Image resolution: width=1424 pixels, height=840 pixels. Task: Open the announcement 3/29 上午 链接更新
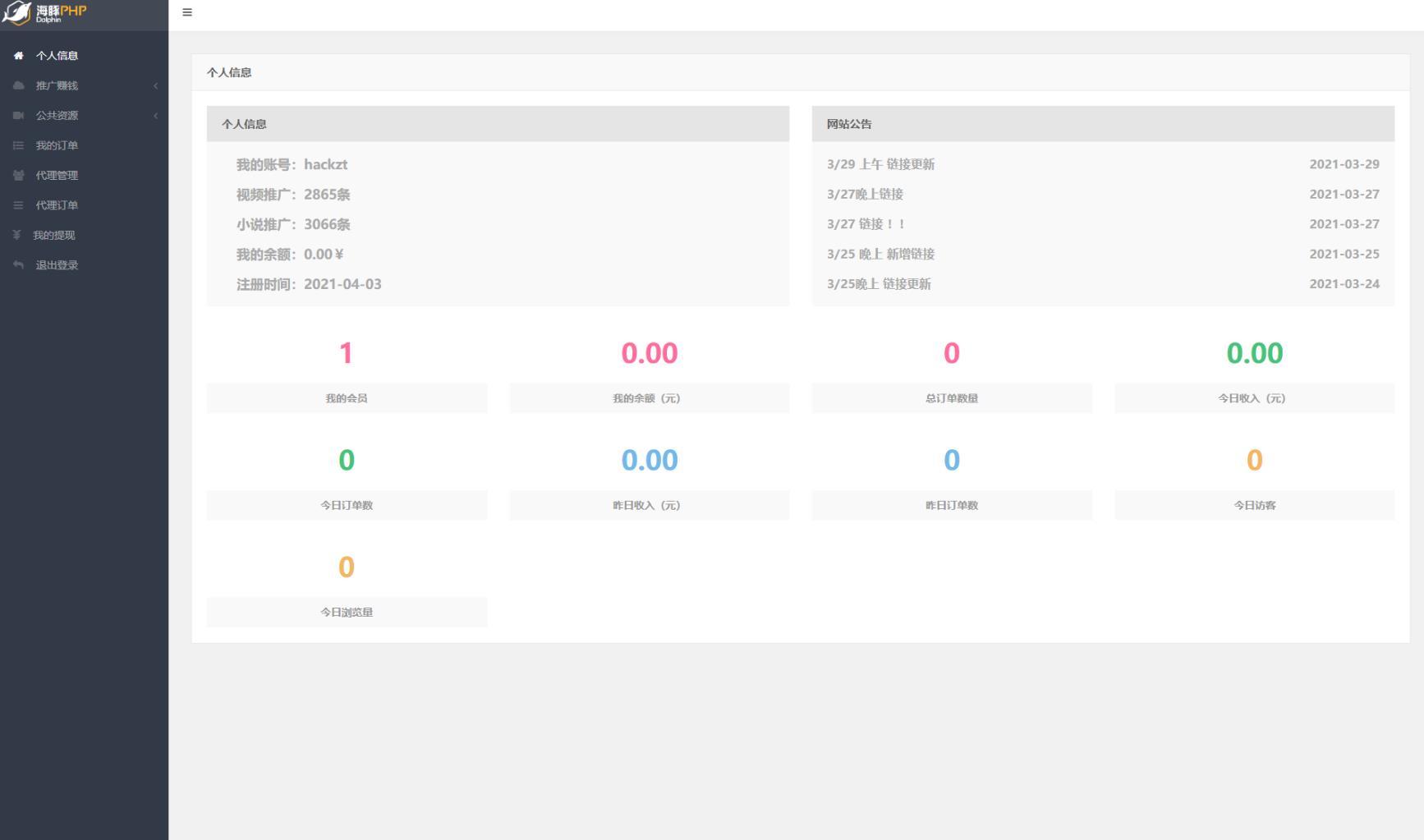click(880, 164)
